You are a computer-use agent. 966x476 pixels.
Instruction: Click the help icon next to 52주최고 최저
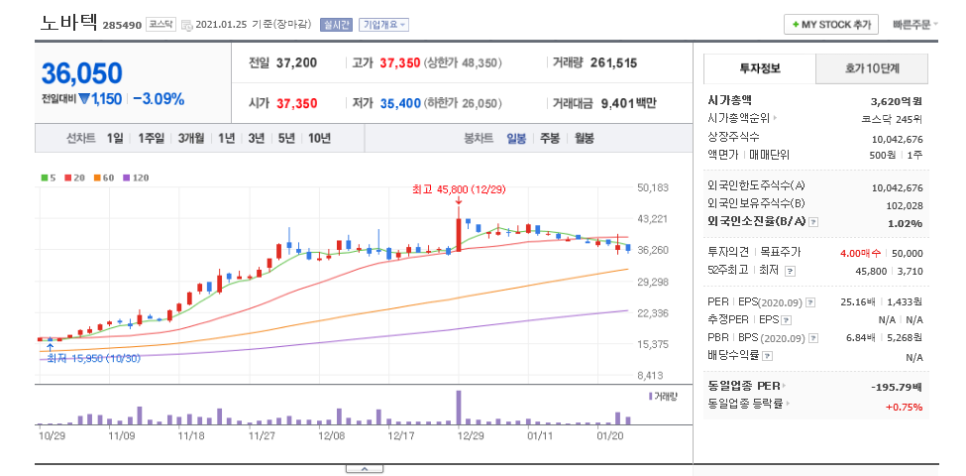(791, 270)
